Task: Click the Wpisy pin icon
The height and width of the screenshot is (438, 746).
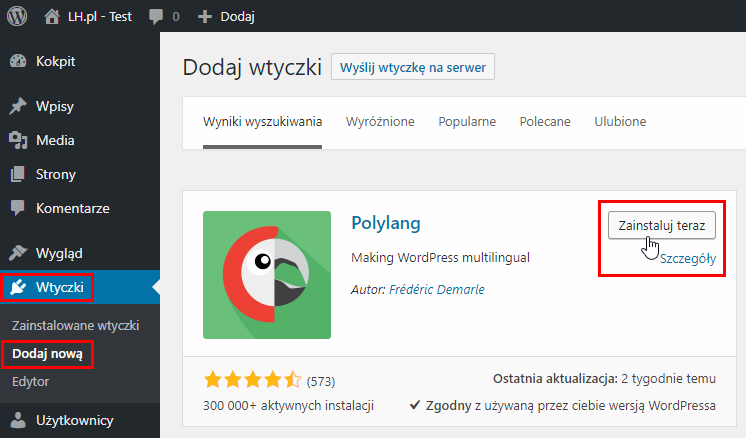Action: pos(18,106)
